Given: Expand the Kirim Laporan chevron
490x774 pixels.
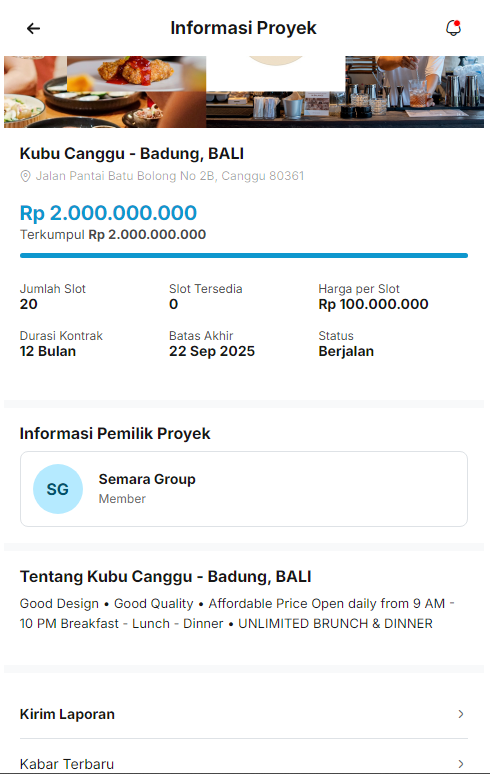Looking at the screenshot, I should click(x=460, y=714).
